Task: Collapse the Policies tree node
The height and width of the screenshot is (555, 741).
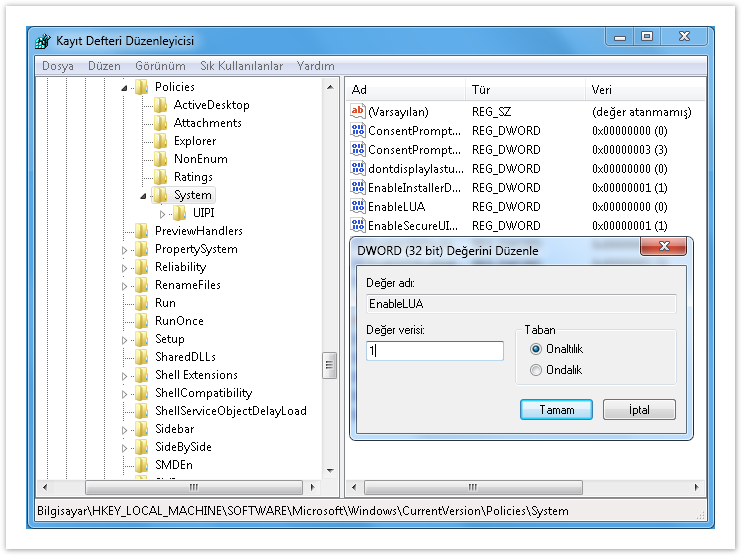Action: click(126, 88)
